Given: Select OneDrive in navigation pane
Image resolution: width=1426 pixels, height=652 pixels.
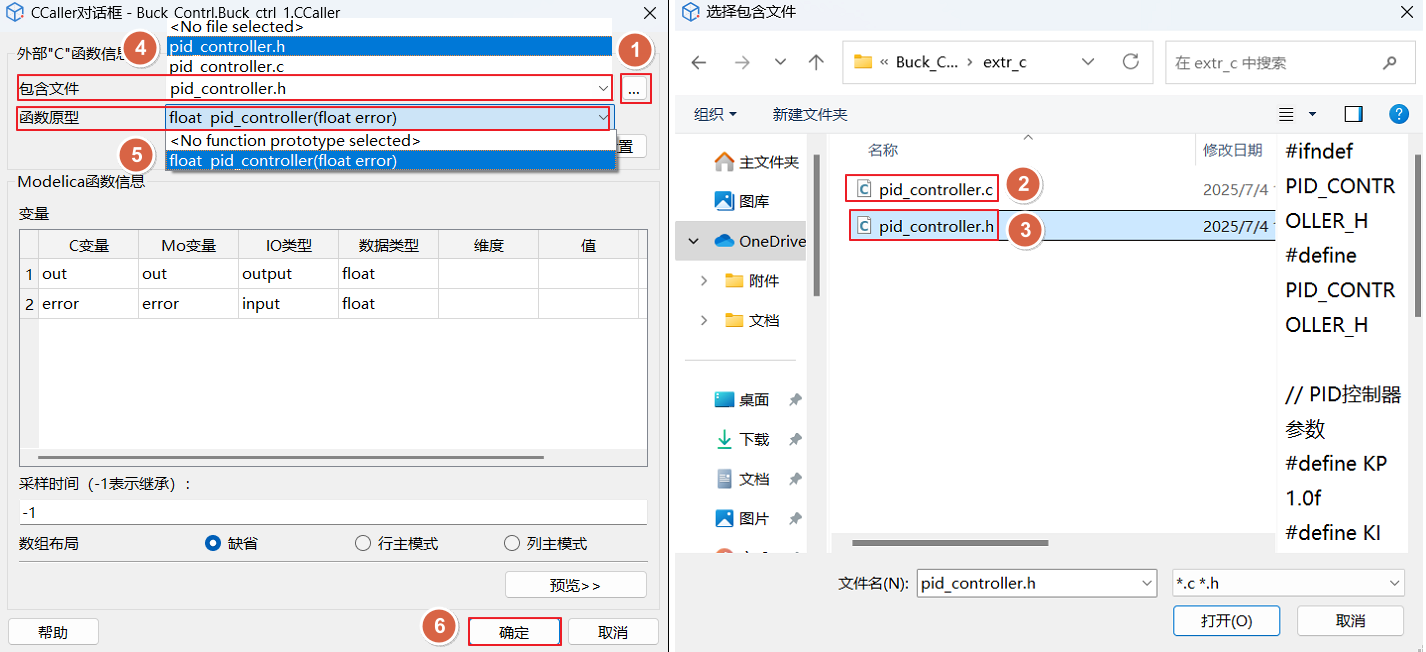Looking at the screenshot, I should 760,241.
